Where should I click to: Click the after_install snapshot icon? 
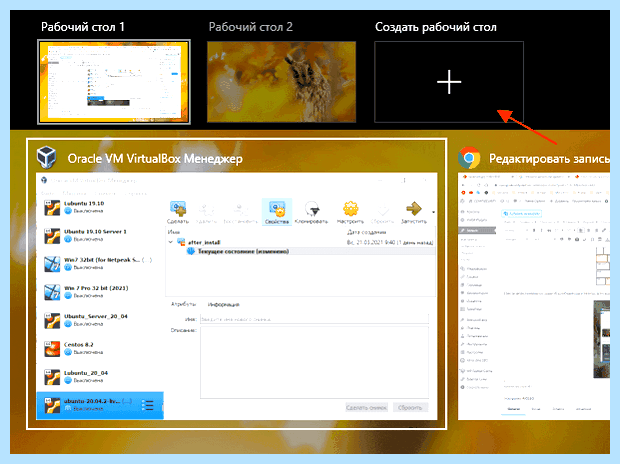pos(181,242)
